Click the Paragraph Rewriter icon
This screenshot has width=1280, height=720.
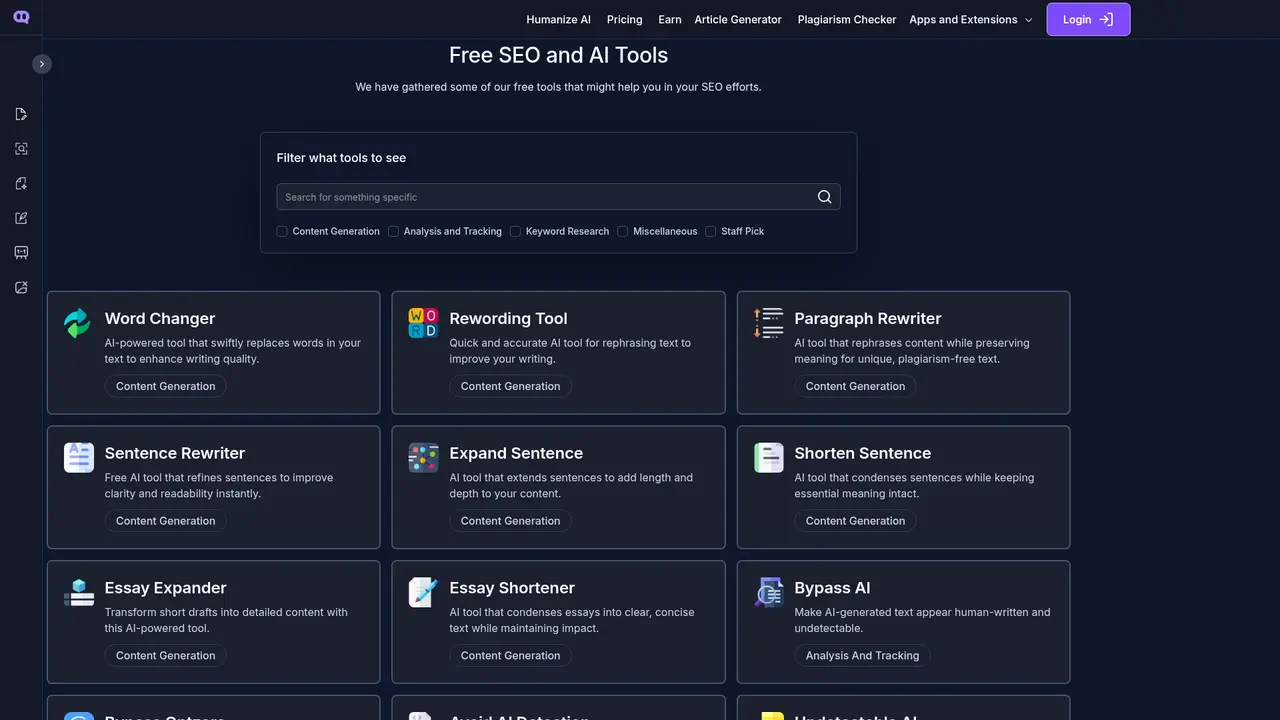pos(768,323)
